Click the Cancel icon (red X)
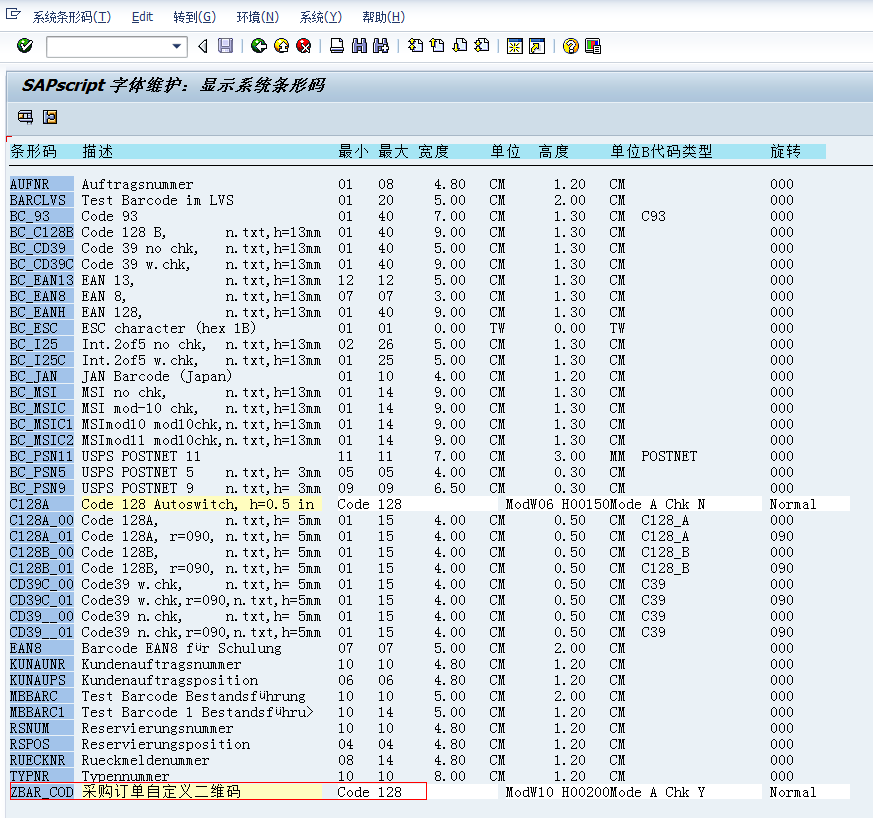873x818 pixels. [x=305, y=46]
